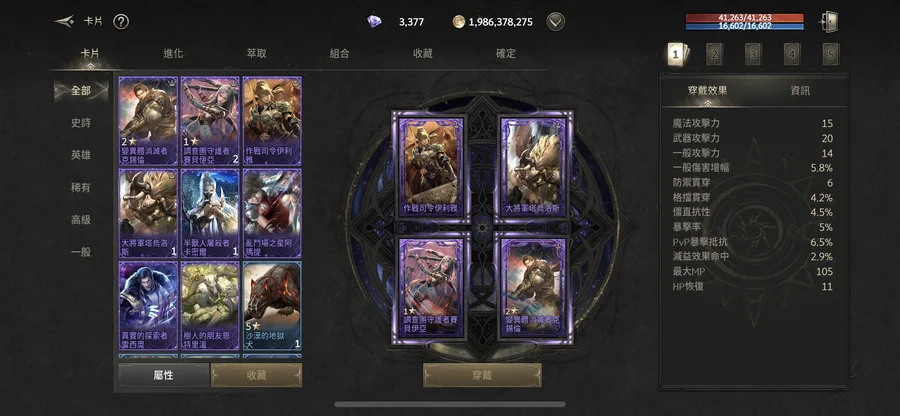900x416 pixels.
Task: Click the 穿戴 equip button
Action: pos(482,375)
